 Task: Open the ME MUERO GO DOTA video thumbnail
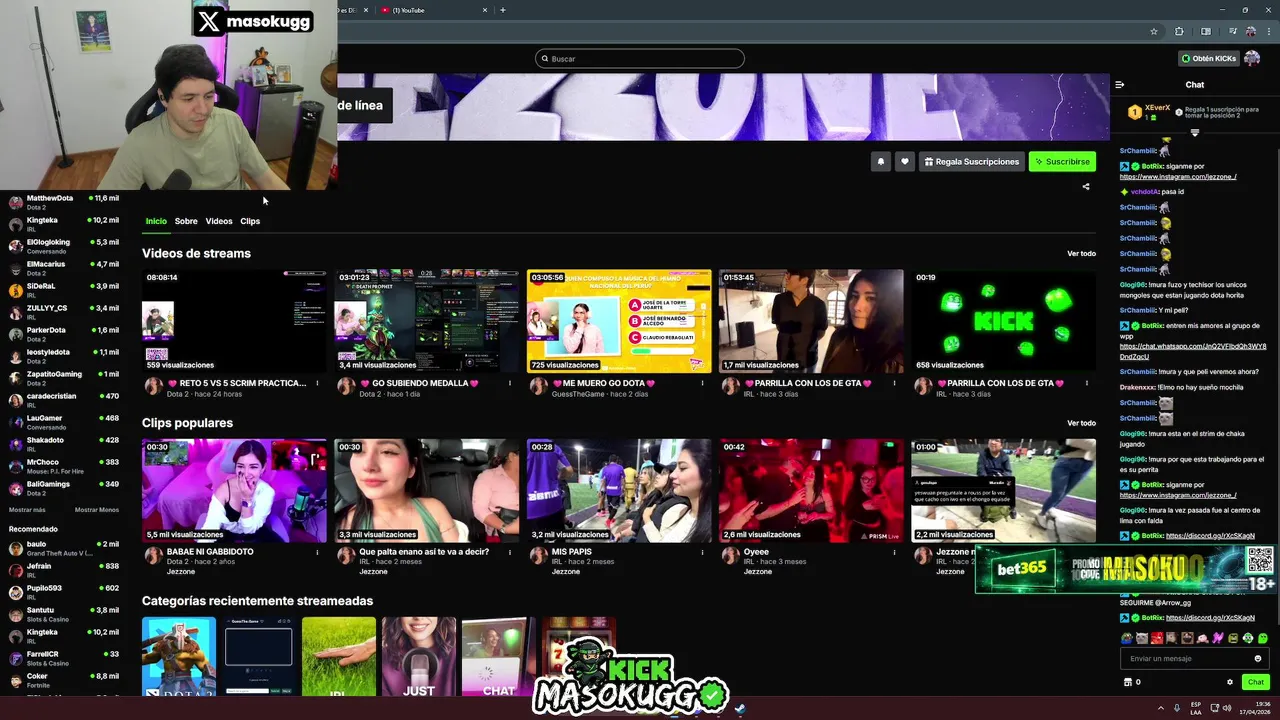[619, 321]
